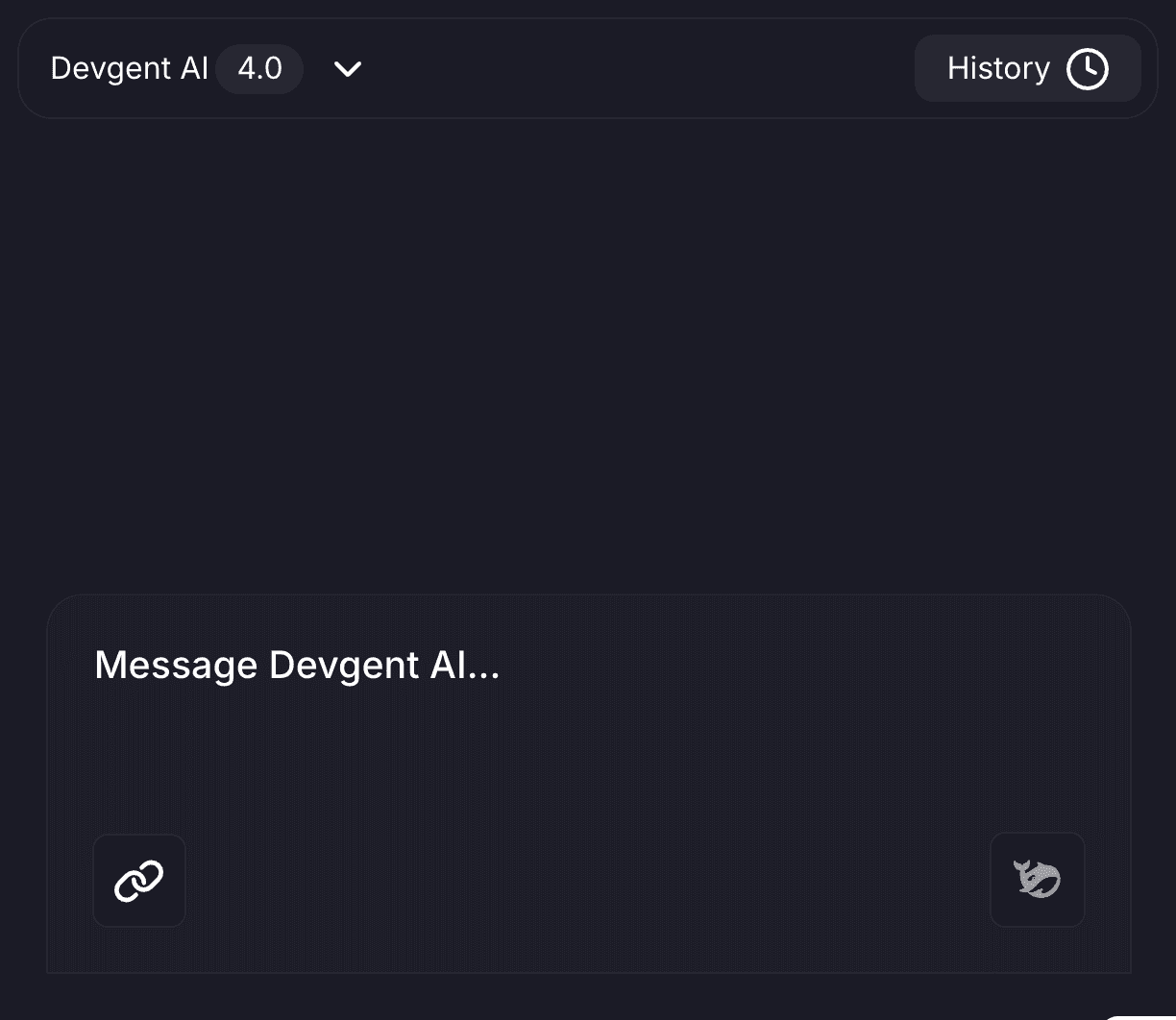Click the "Message Devgent AI..." placeholder text

pyautogui.click(x=297, y=666)
